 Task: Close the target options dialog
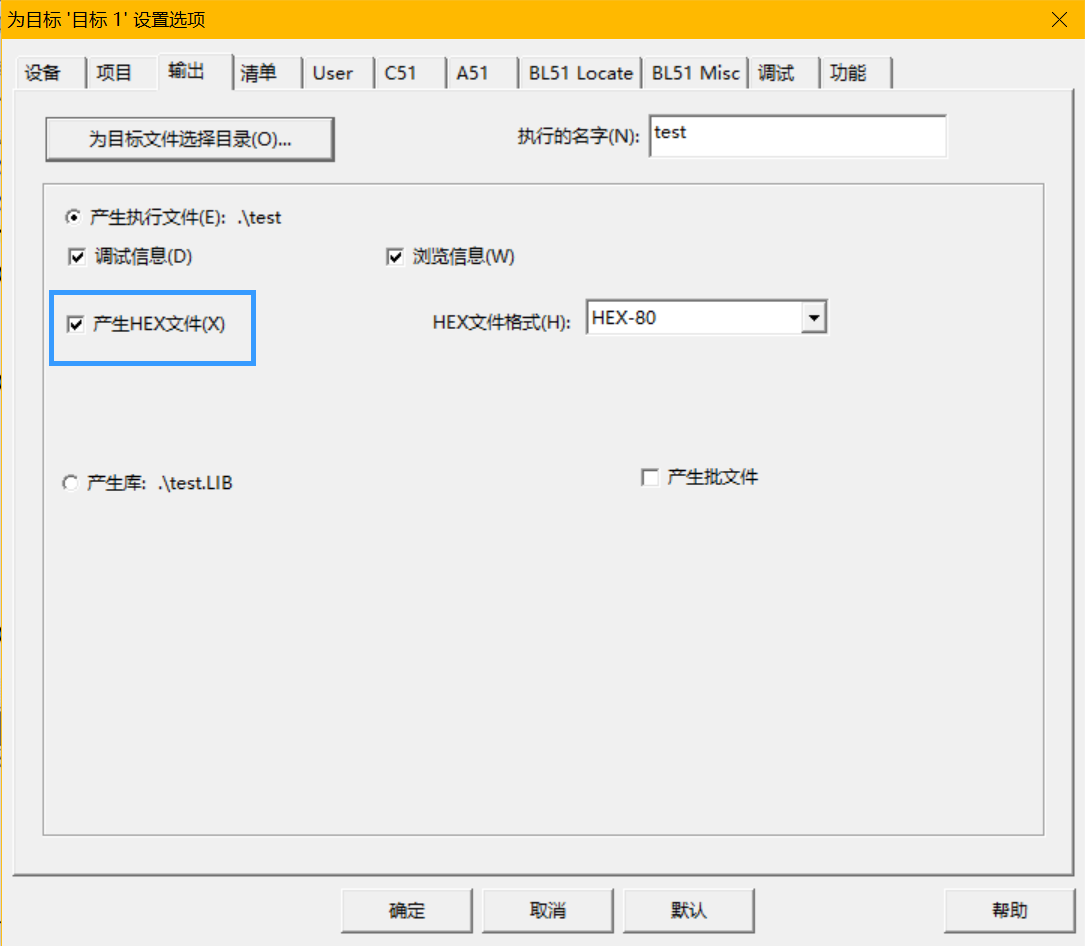[x=1059, y=19]
